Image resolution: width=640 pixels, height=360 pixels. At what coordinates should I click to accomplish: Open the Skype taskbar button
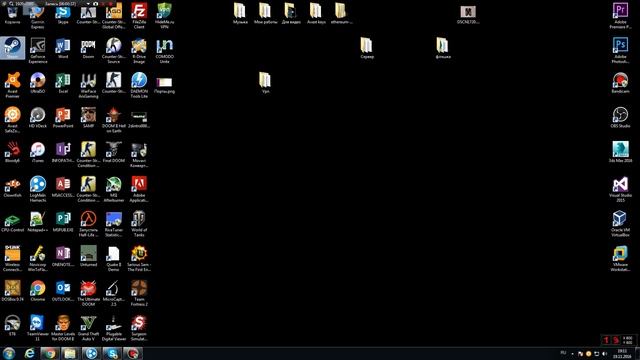coord(112,353)
